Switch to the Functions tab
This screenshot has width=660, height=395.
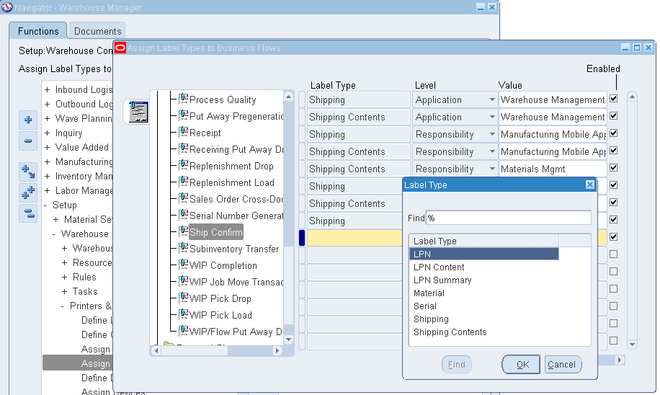pyautogui.click(x=38, y=31)
